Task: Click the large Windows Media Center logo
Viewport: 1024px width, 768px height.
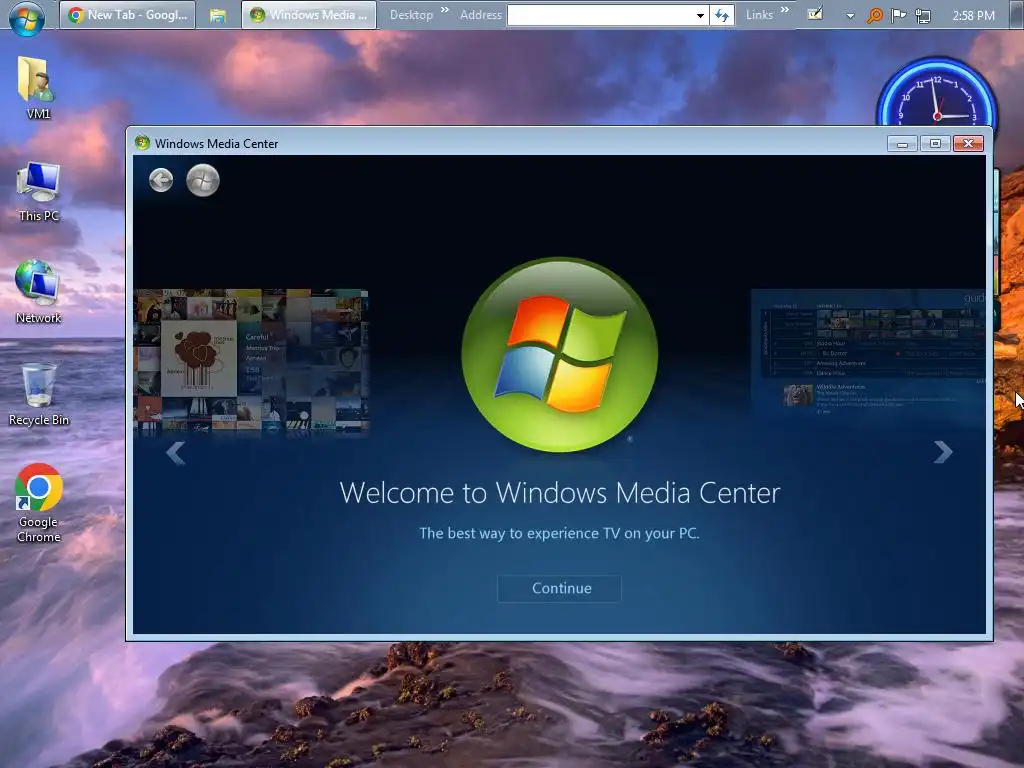Action: [560, 355]
